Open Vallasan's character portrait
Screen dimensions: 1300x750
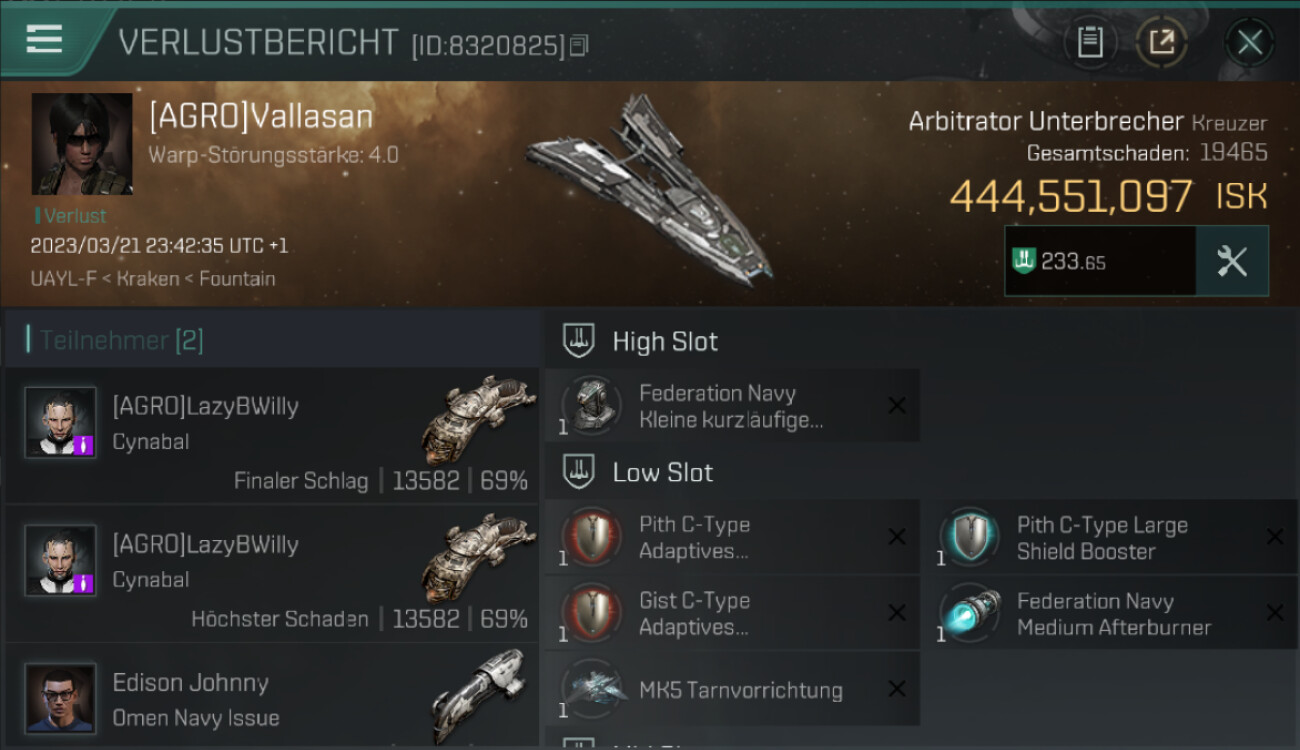(82, 144)
